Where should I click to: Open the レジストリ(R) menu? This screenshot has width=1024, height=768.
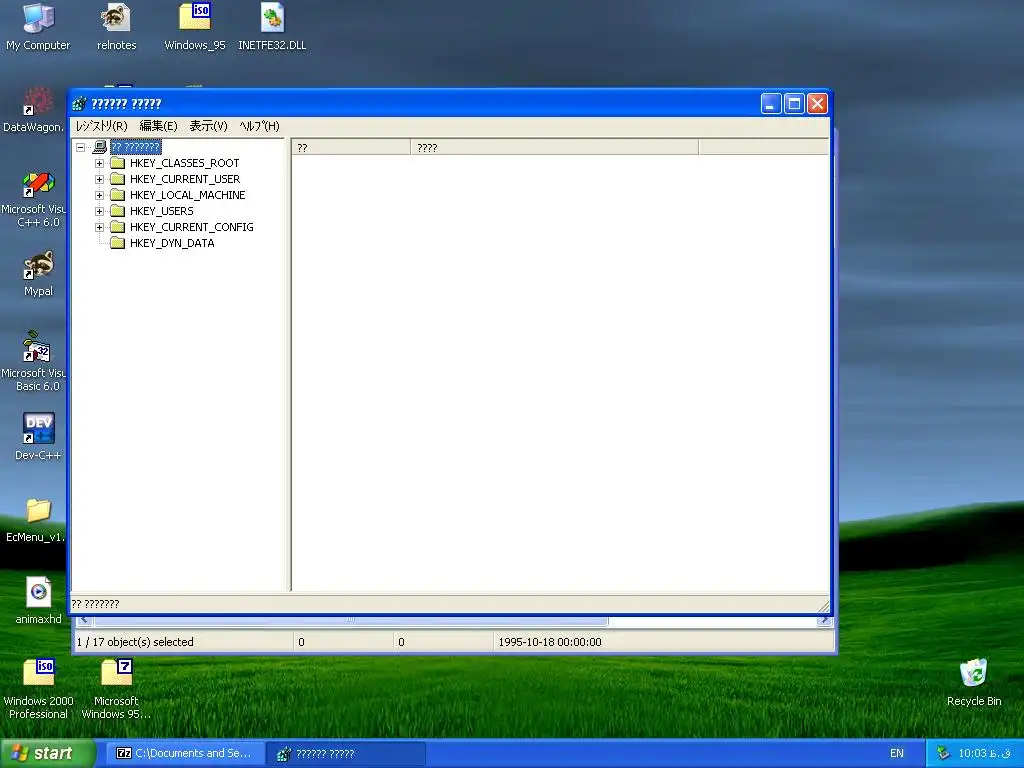click(x=101, y=126)
